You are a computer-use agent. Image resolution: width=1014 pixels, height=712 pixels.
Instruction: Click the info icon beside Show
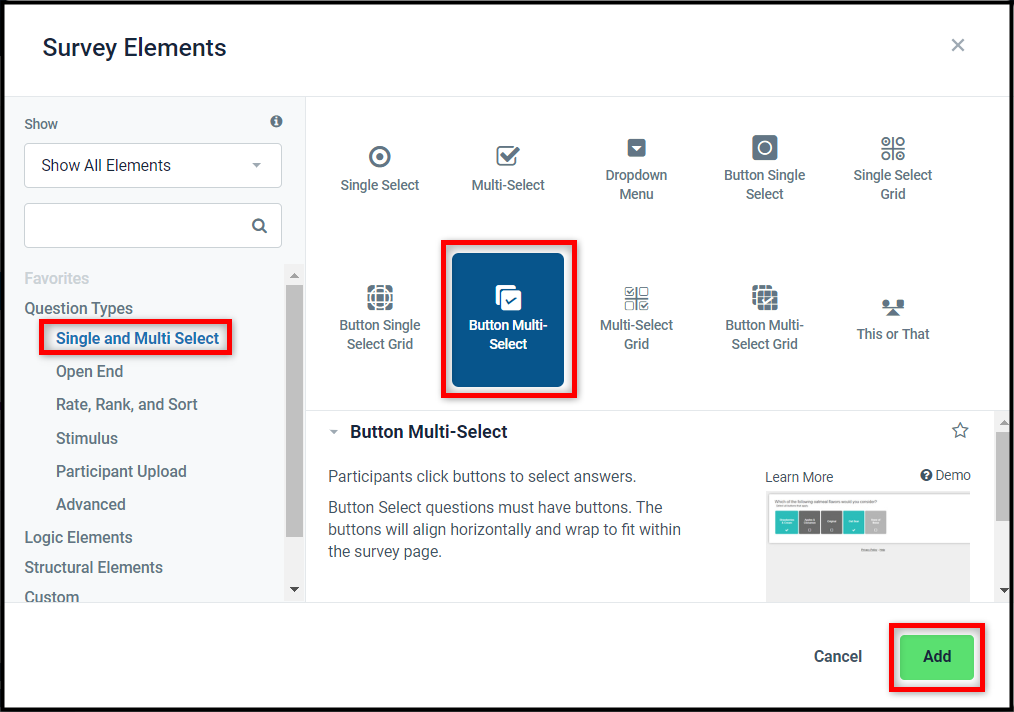pyautogui.click(x=276, y=122)
